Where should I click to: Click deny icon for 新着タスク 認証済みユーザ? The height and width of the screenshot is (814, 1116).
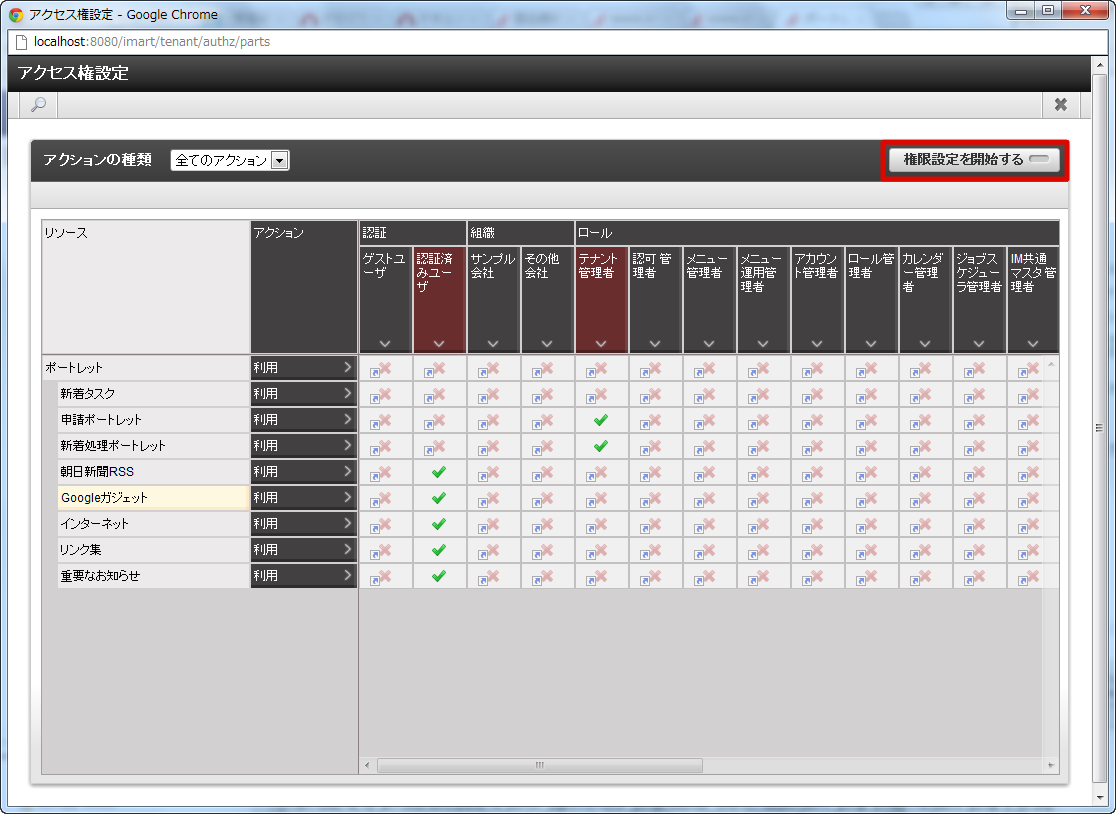pos(435,395)
